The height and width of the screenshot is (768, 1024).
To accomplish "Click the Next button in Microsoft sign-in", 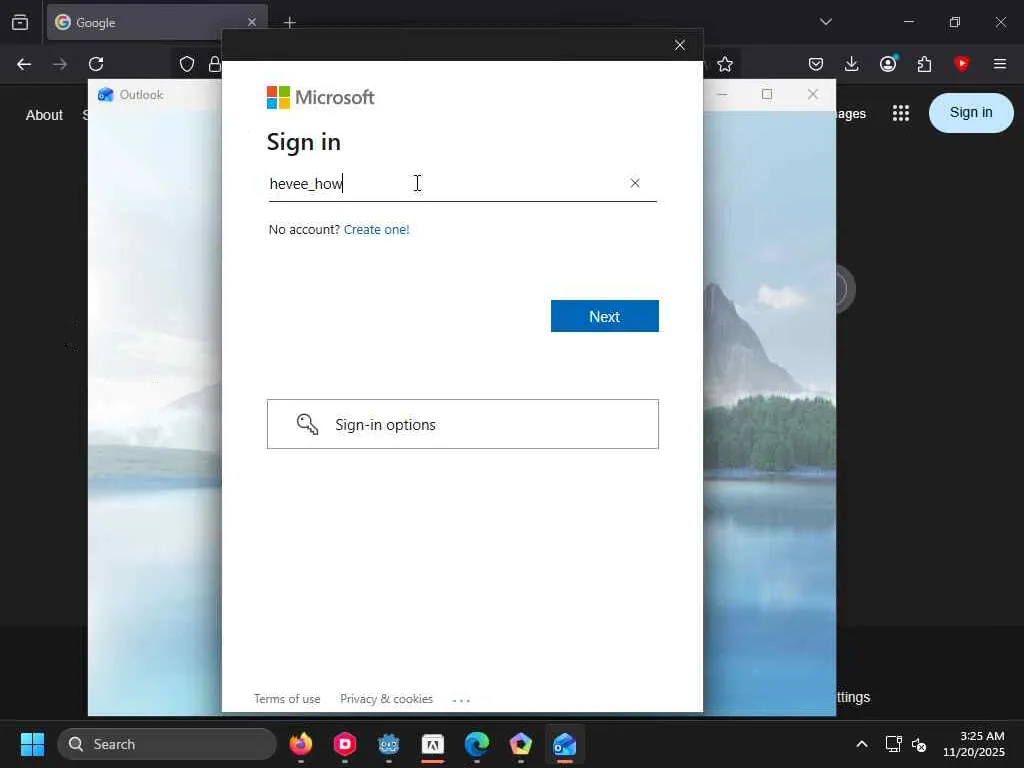I will pyautogui.click(x=604, y=316).
